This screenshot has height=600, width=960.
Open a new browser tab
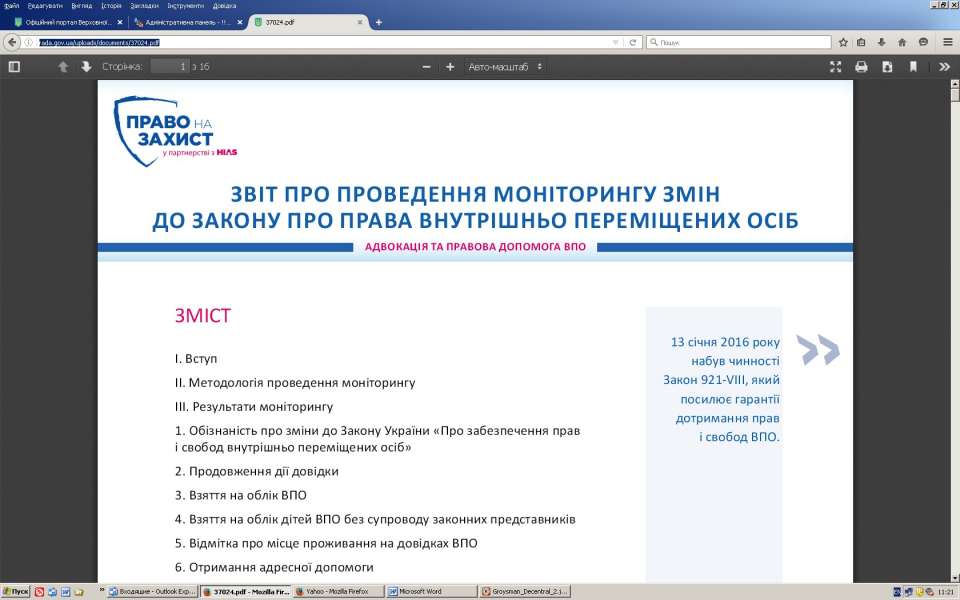tap(379, 22)
